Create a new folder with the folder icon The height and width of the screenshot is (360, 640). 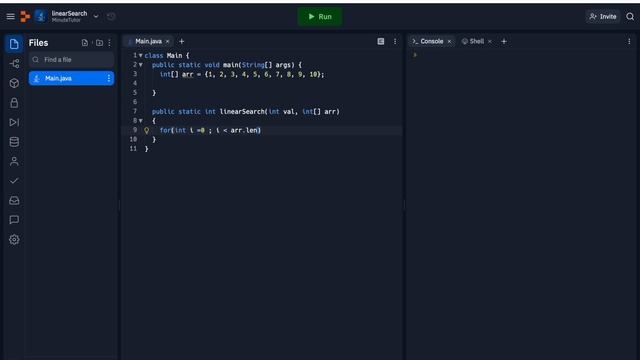click(x=99, y=43)
